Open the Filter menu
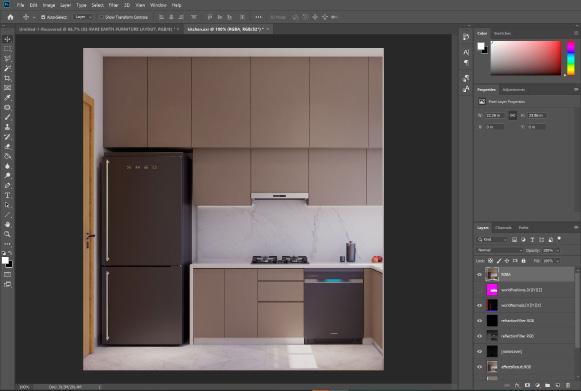The width and height of the screenshot is (581, 391). pos(113,5)
